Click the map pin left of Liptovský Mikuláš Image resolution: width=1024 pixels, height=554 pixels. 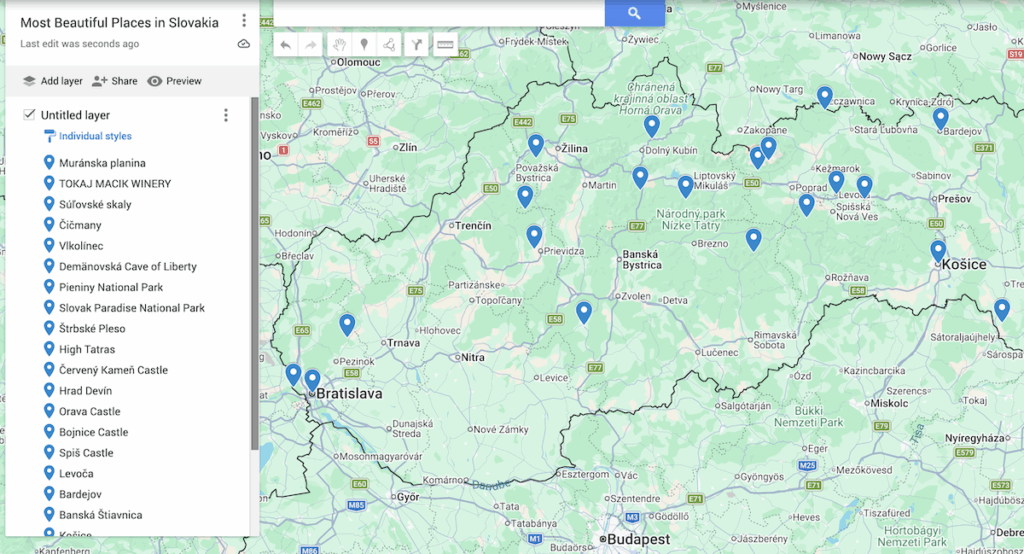click(685, 186)
